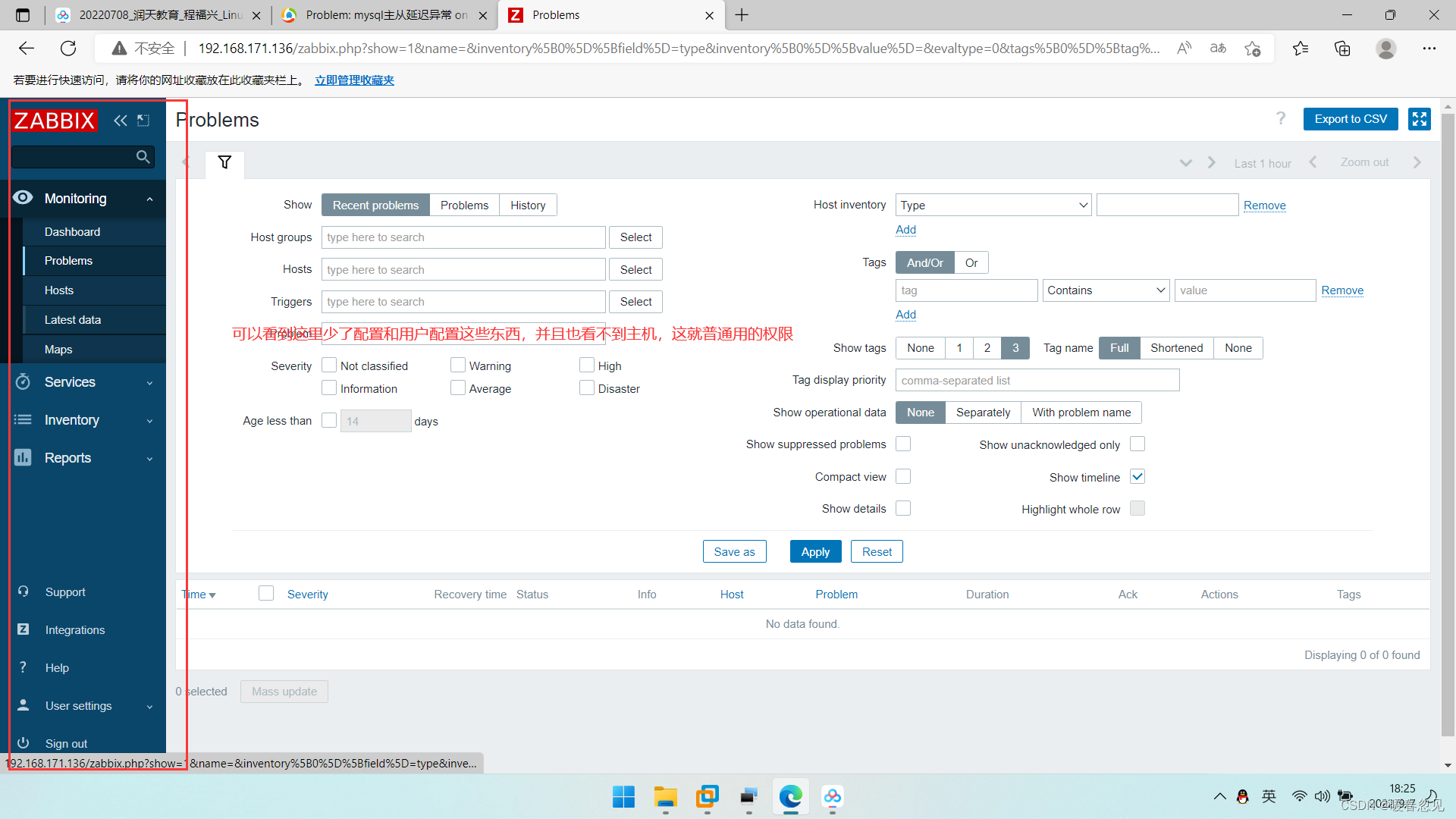
Task: Open Microsoft Edge from taskbar
Action: tap(790, 797)
